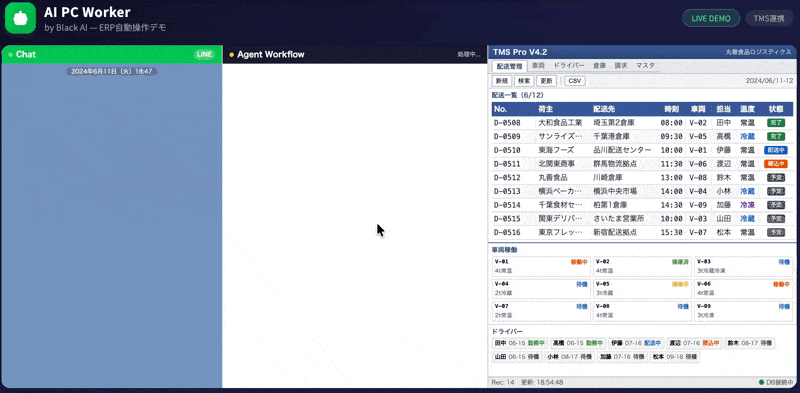Click driver chip 渡辺 07-16
Image resolution: width=800 pixels, height=393 pixels.
coord(694,343)
